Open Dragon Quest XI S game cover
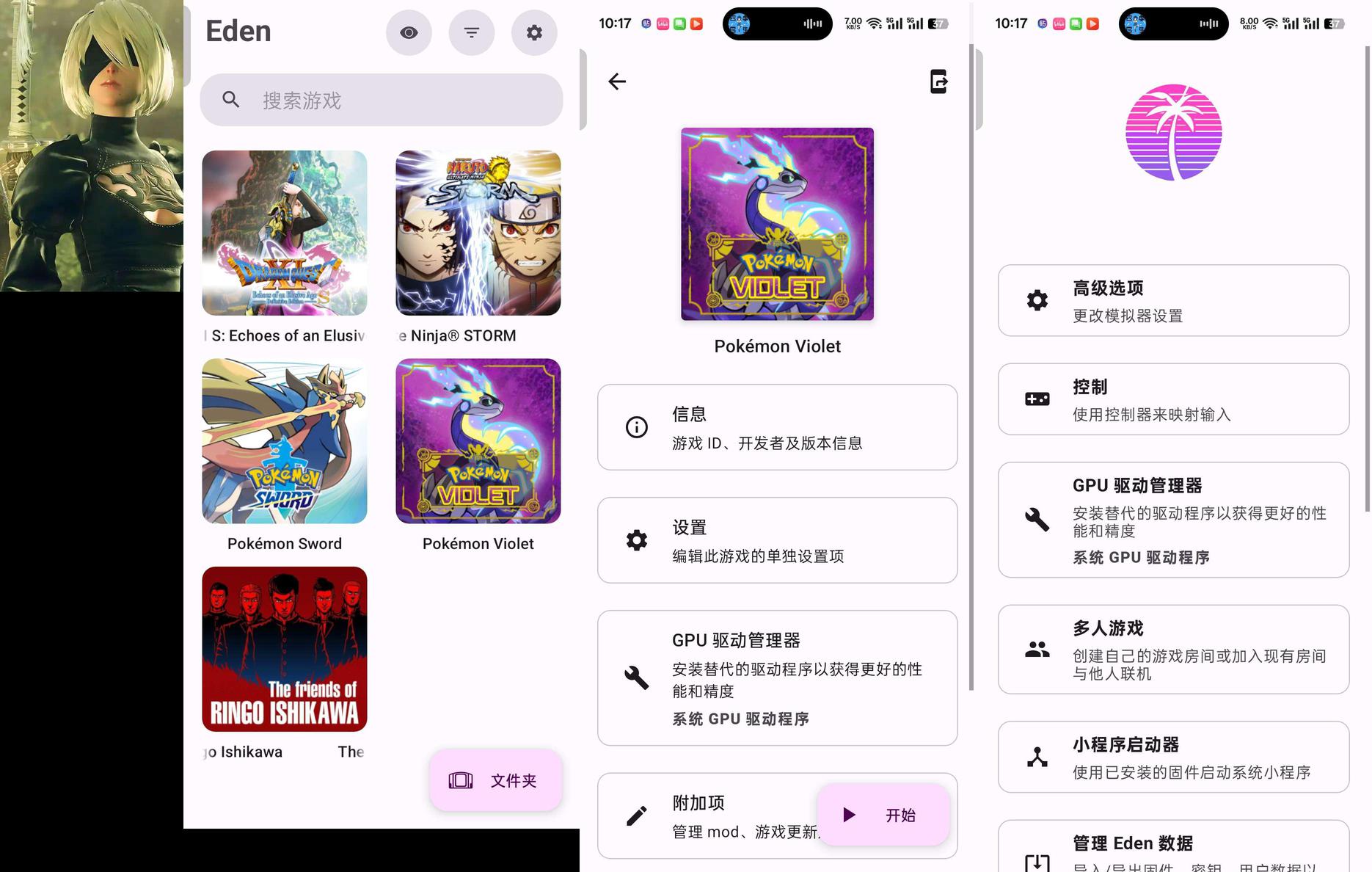Screen dimensions: 1372x872 coord(285,233)
